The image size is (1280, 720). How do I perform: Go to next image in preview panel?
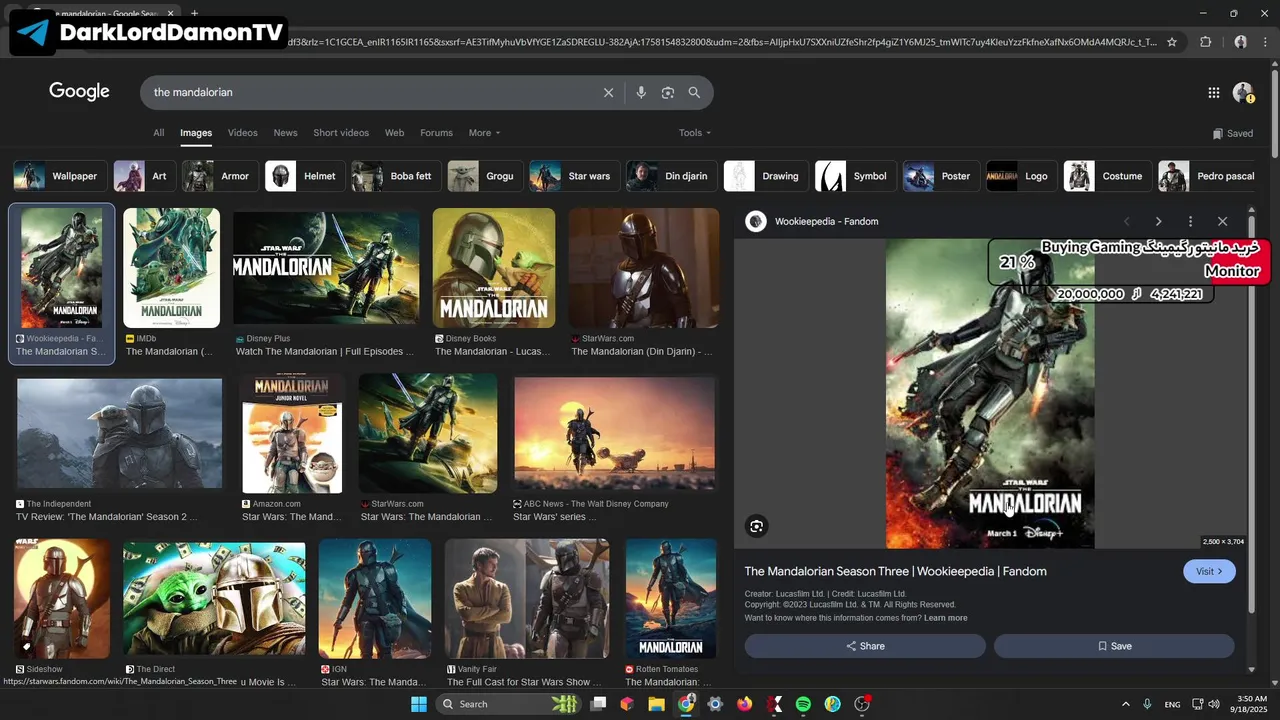coord(1158,221)
